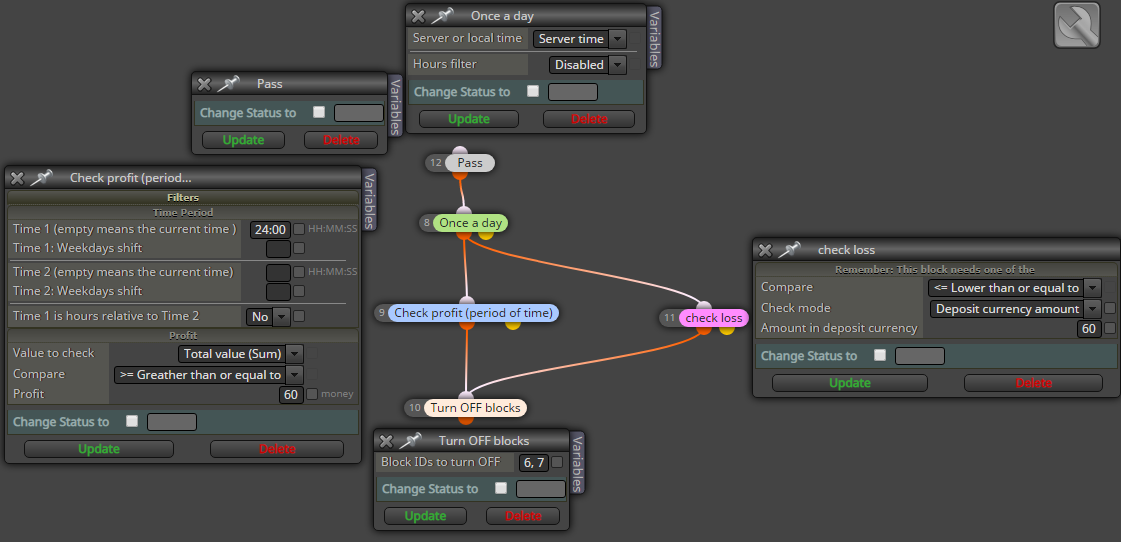1121x542 pixels.
Task: Pin the check loss panel
Action: [x=789, y=250]
